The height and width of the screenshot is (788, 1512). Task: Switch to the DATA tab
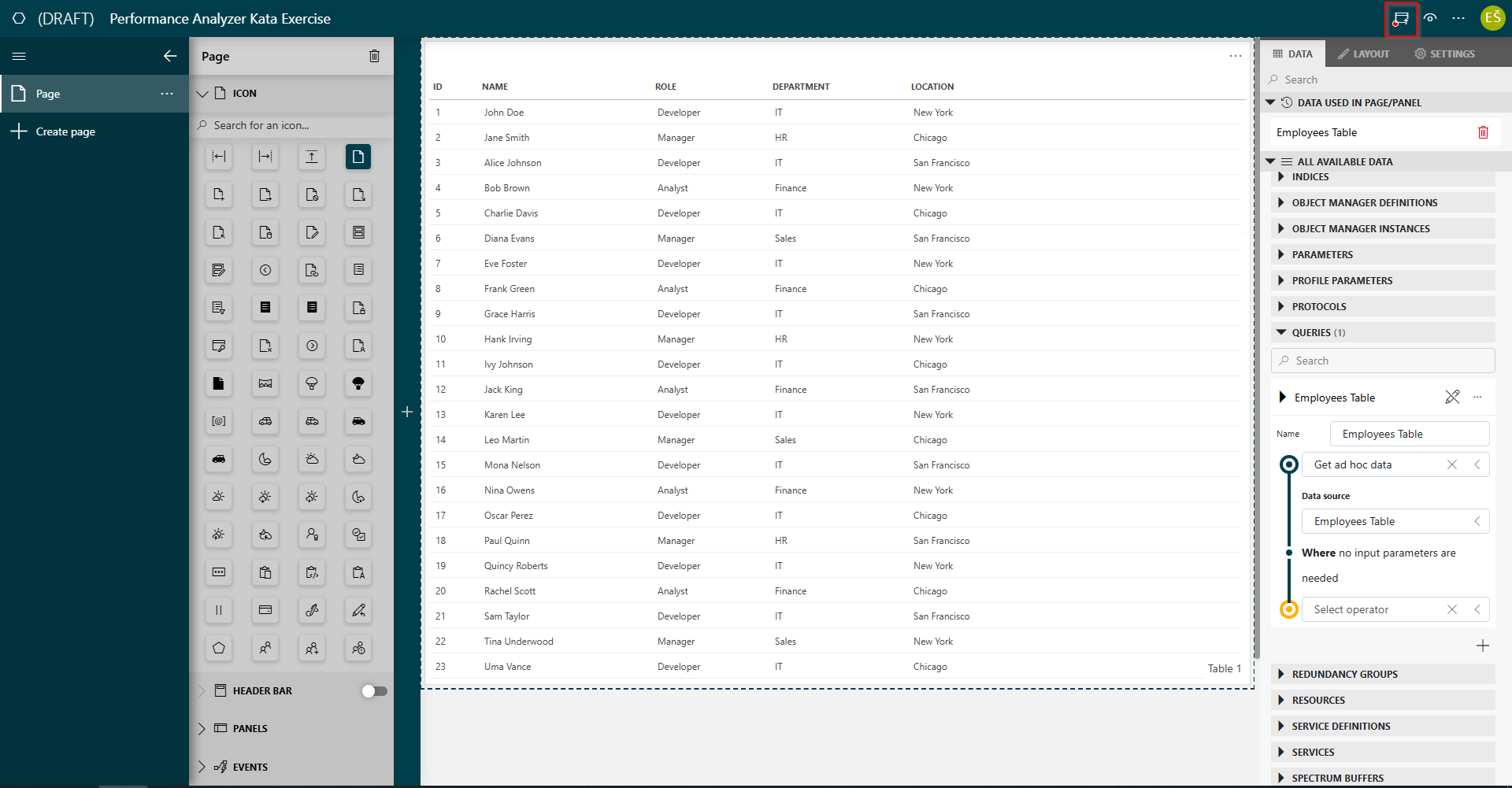(x=1292, y=54)
